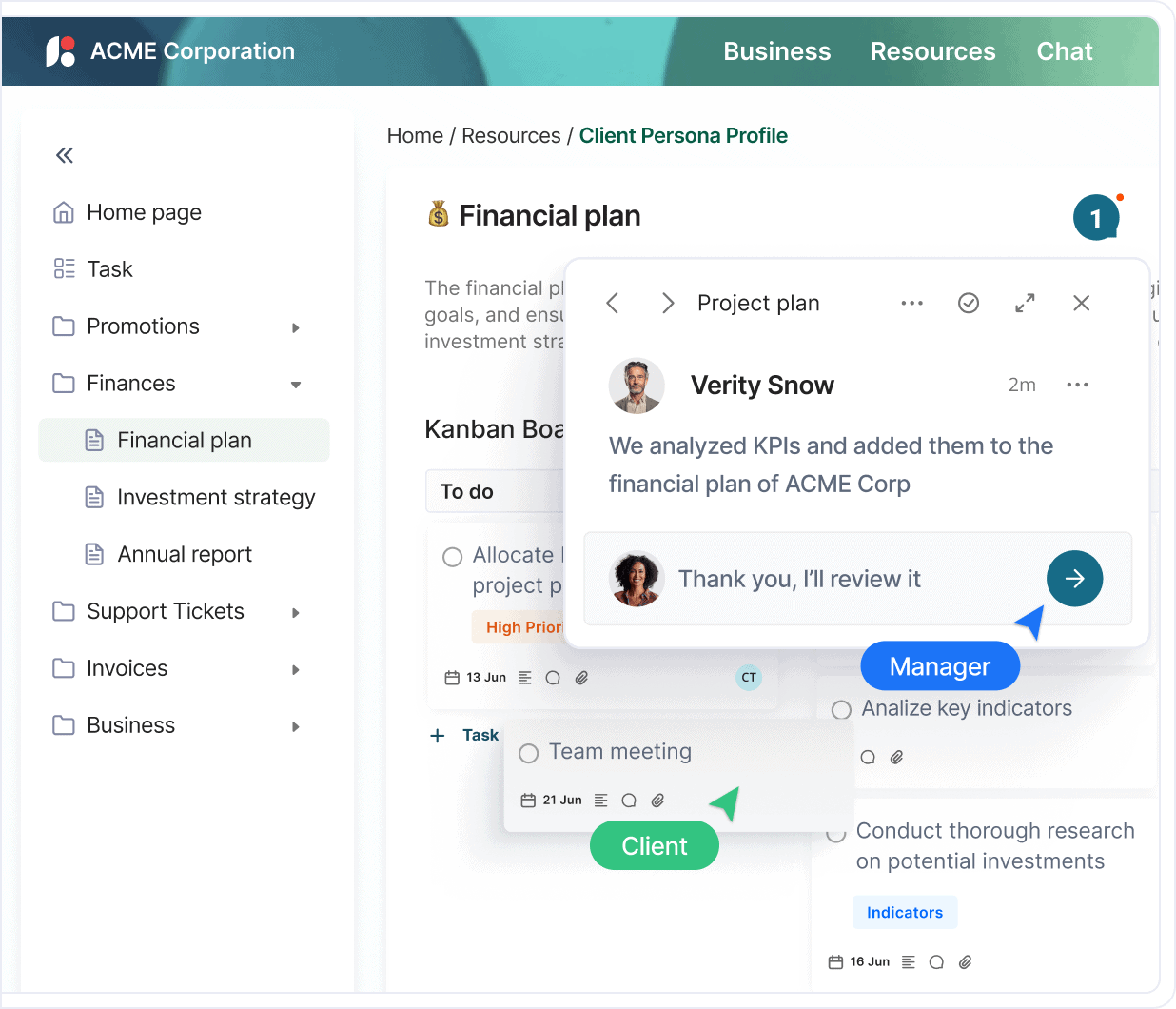The height and width of the screenshot is (1009, 1176).
Task: Collapse the Finances folder
Action: pyautogui.click(x=296, y=385)
